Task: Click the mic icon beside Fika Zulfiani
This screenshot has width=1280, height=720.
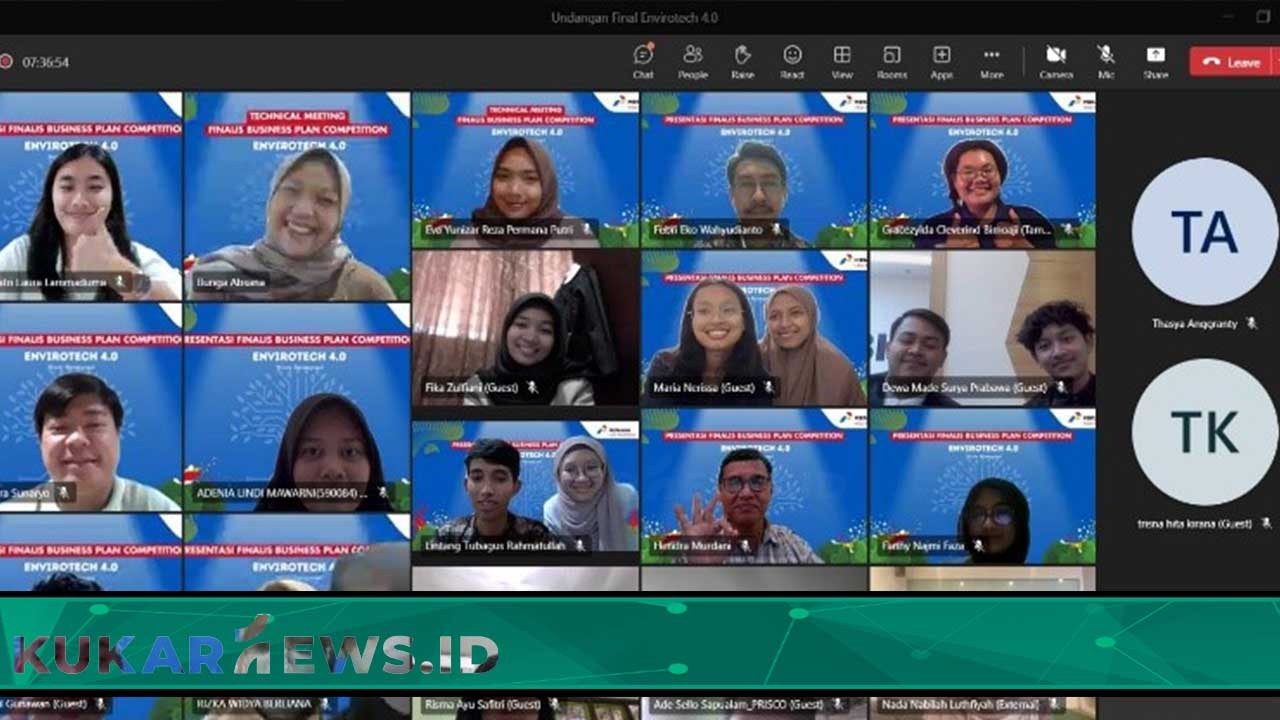Action: 532,388
